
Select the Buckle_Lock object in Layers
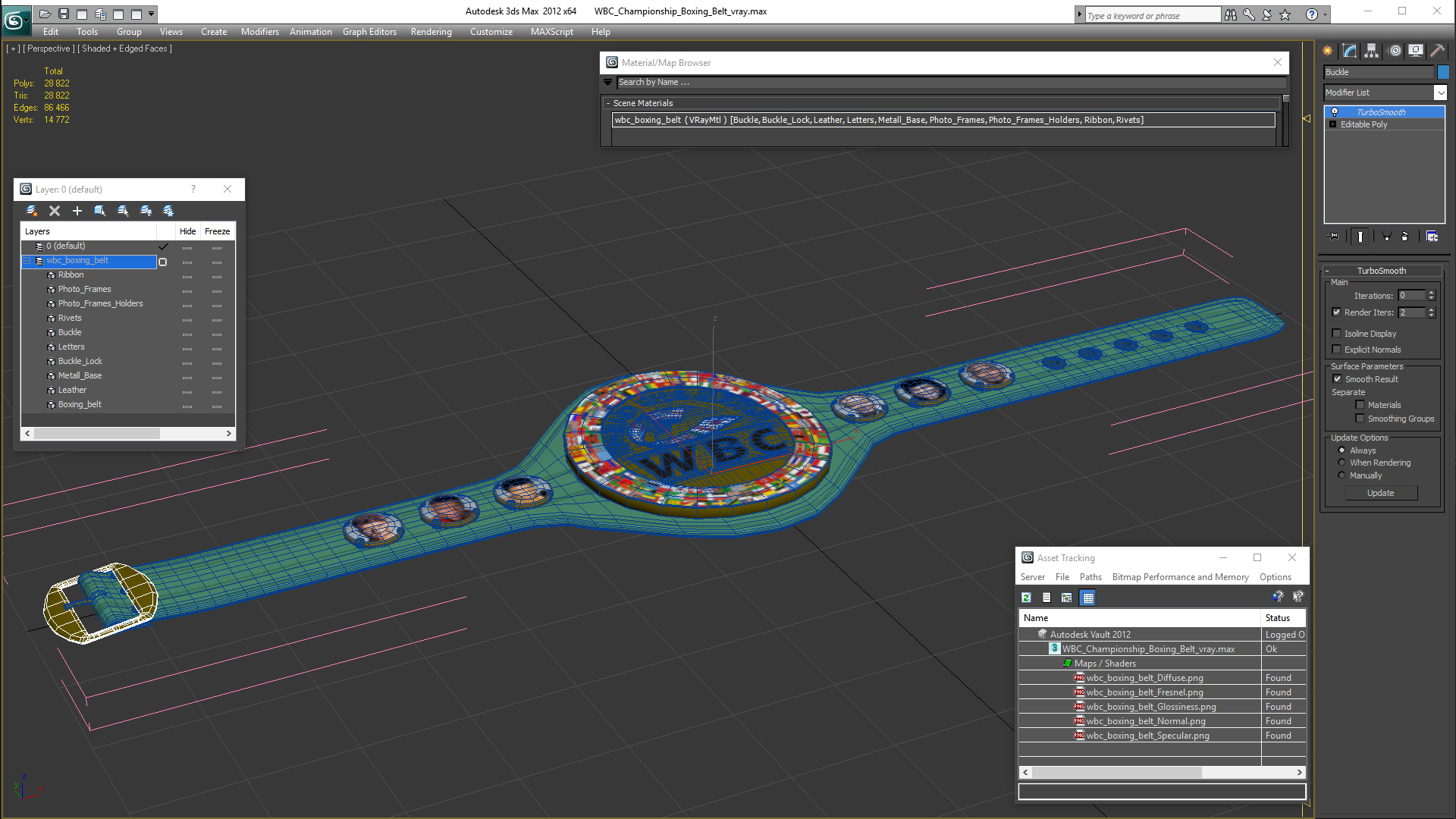coord(80,361)
